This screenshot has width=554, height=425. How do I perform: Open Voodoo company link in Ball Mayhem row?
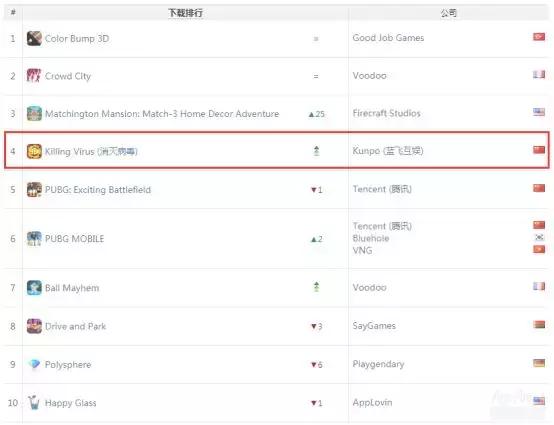(x=370, y=288)
